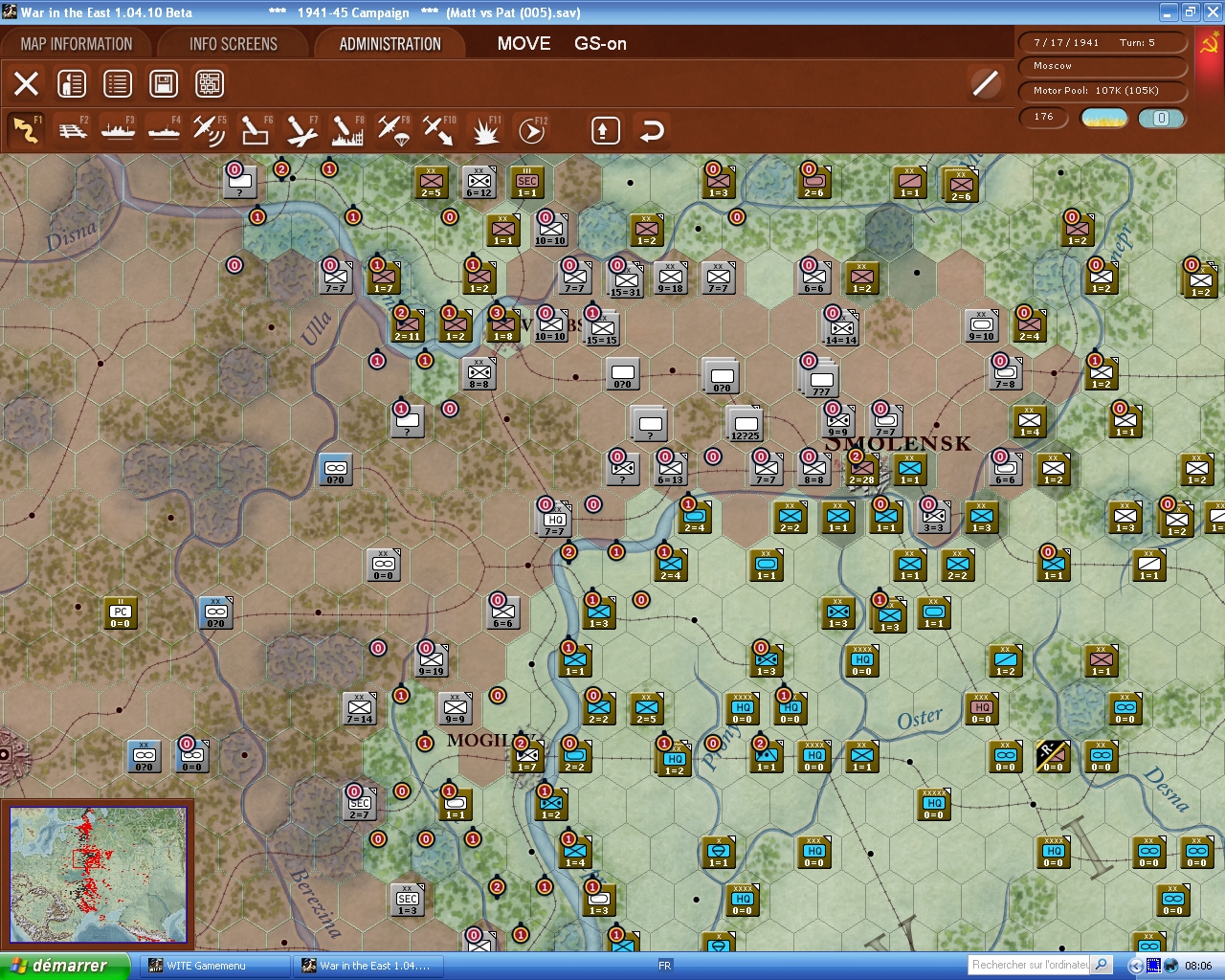
Task: Open the lined list report icon
Action: click(118, 83)
